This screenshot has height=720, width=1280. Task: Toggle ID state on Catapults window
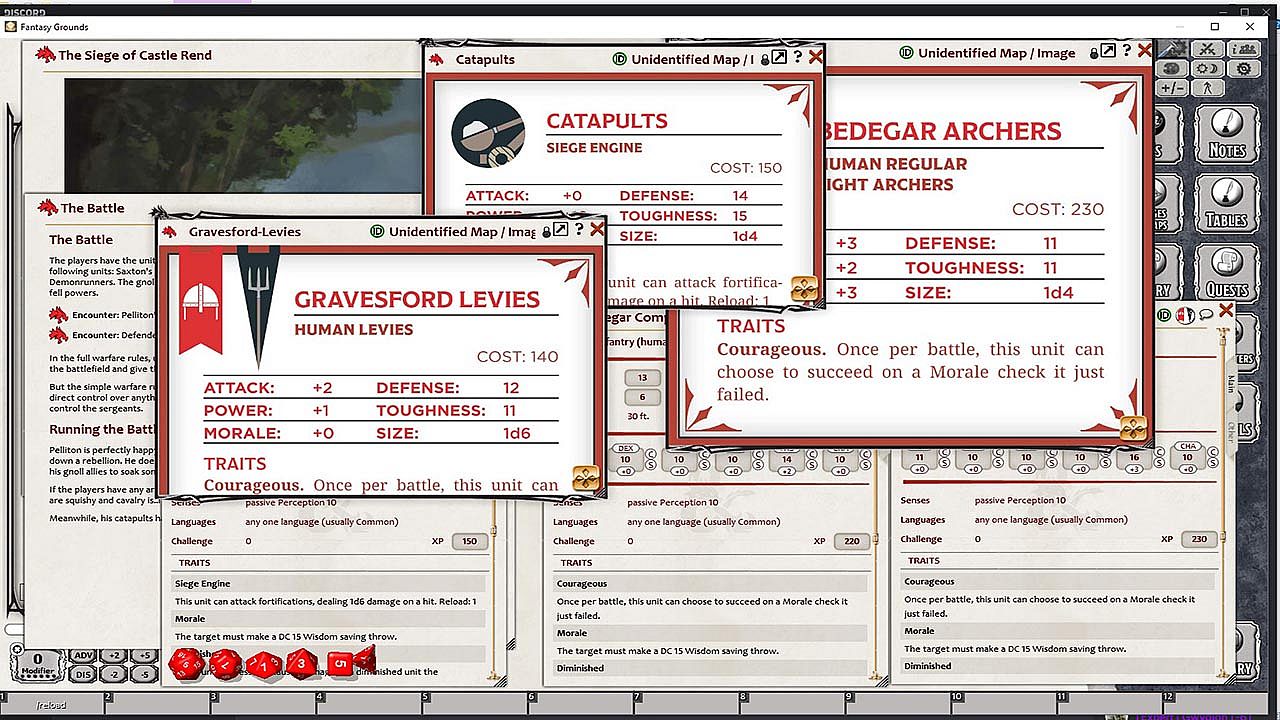tap(619, 59)
